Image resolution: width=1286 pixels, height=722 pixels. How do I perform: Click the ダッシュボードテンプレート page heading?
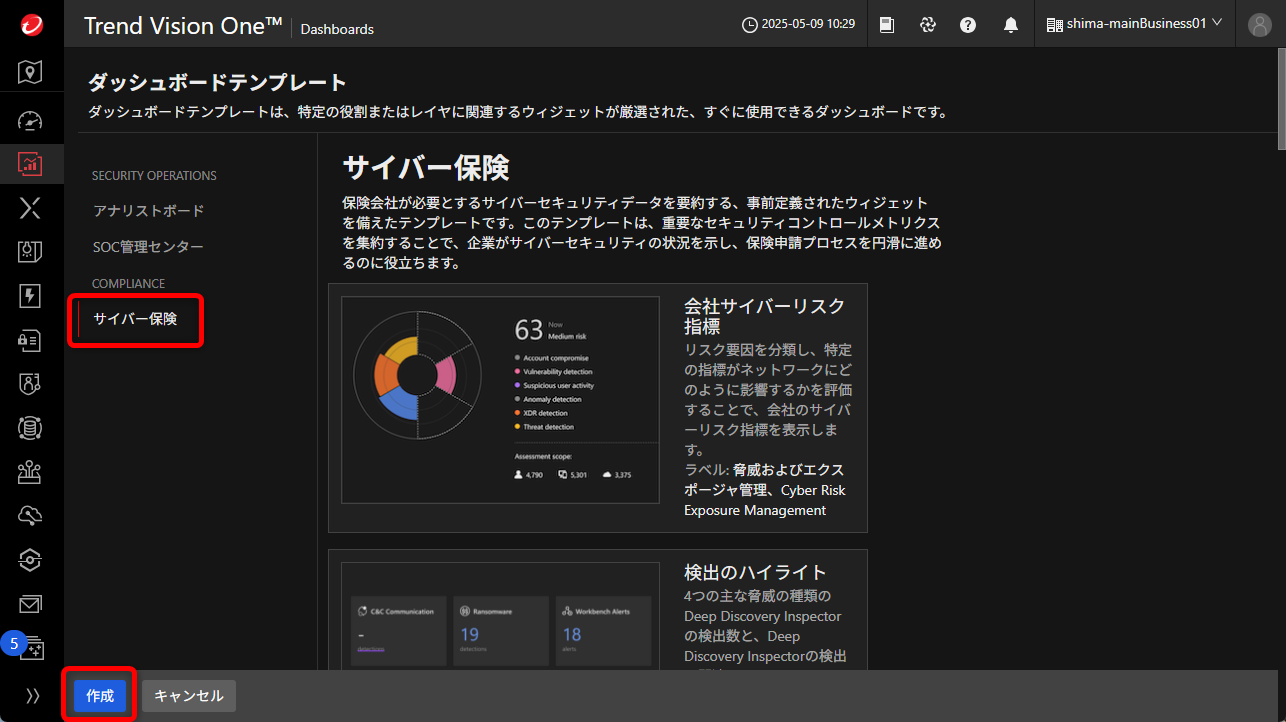click(x=217, y=83)
